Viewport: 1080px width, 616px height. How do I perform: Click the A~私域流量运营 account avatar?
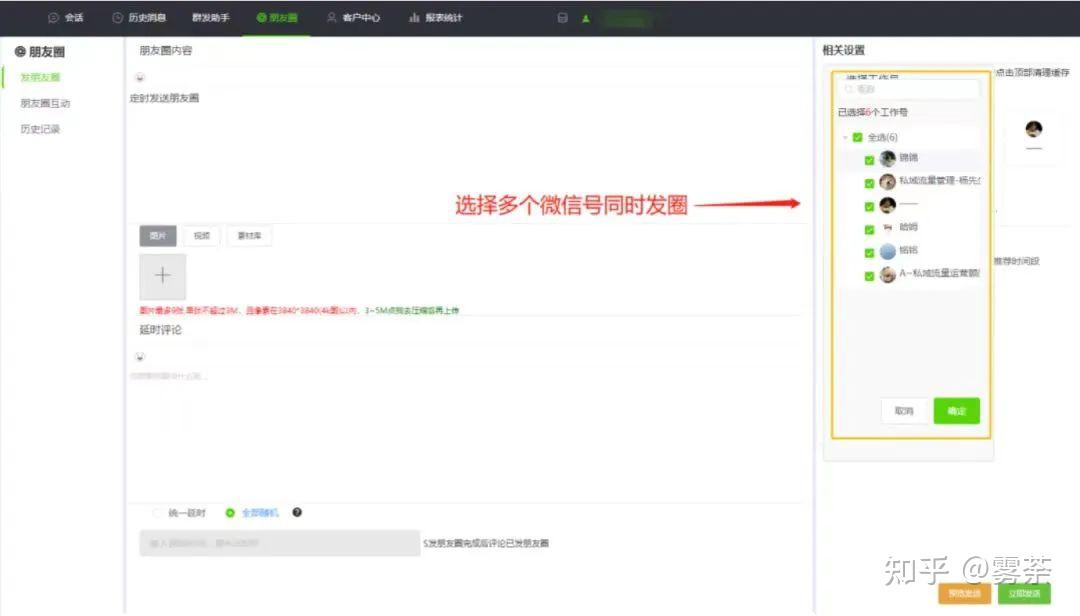coord(888,275)
